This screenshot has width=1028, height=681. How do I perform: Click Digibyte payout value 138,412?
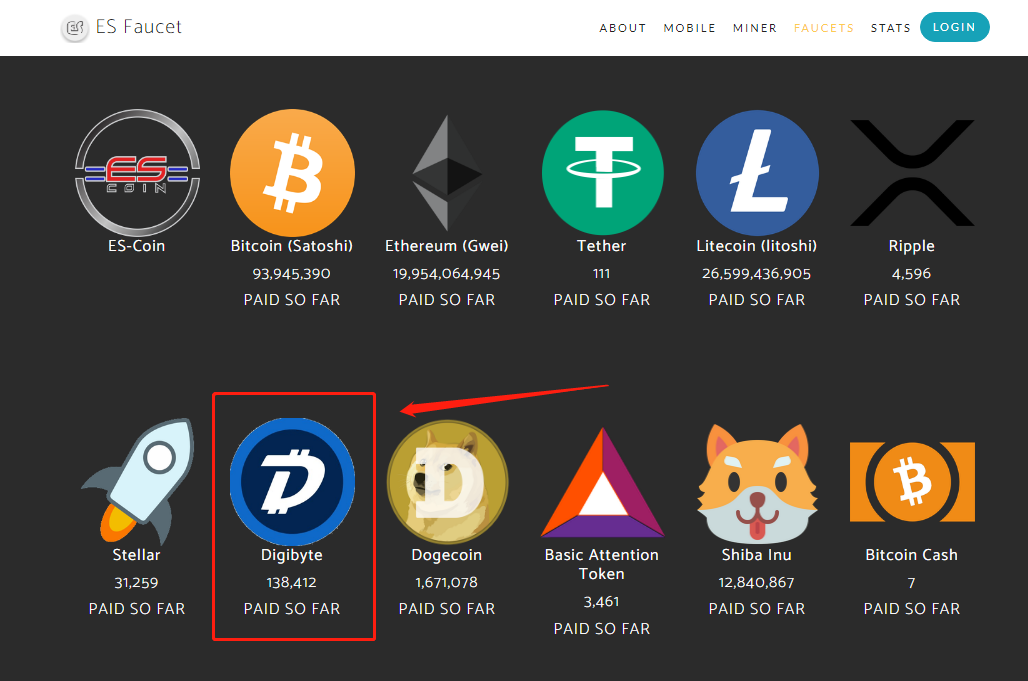tap(292, 583)
